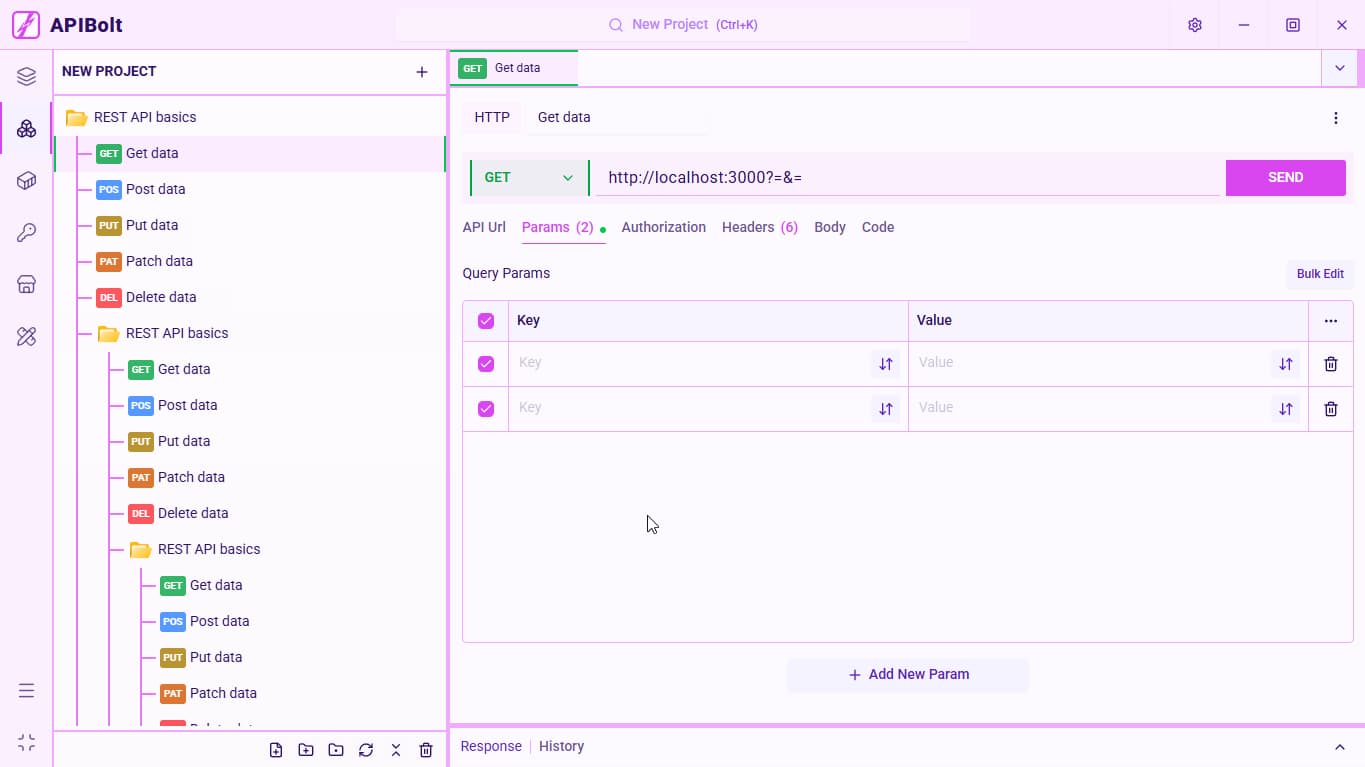Click the new file icon in tree footer
1365x767 pixels.
276,750
